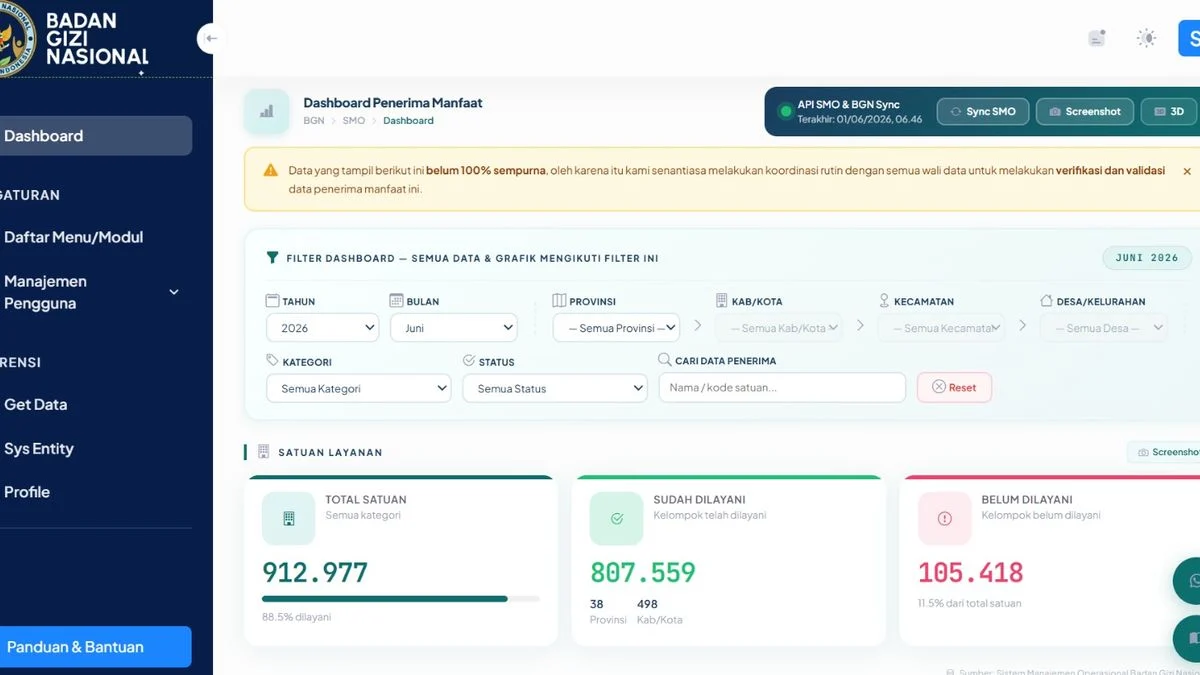Click the Sudah Dilayani checkmark icon
1200x675 pixels.
tap(616, 518)
